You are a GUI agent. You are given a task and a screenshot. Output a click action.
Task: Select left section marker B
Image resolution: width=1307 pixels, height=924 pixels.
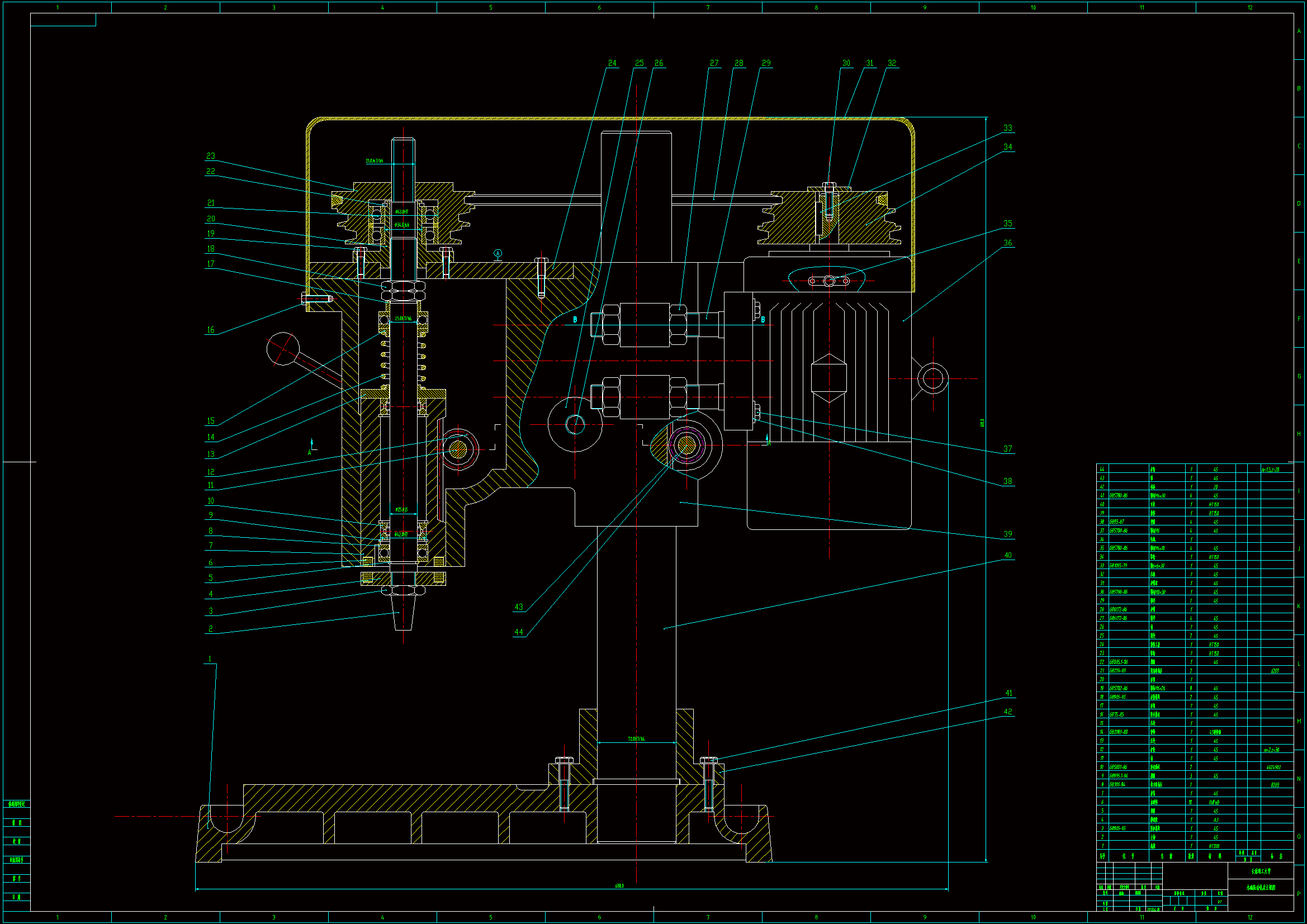575,320
